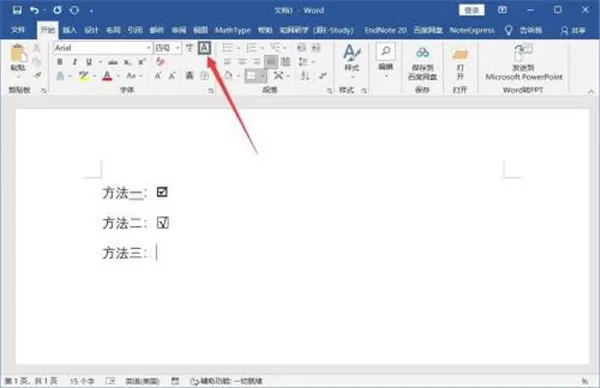Open the Editing find menu button
This screenshot has height=388, width=600.
point(386,59)
